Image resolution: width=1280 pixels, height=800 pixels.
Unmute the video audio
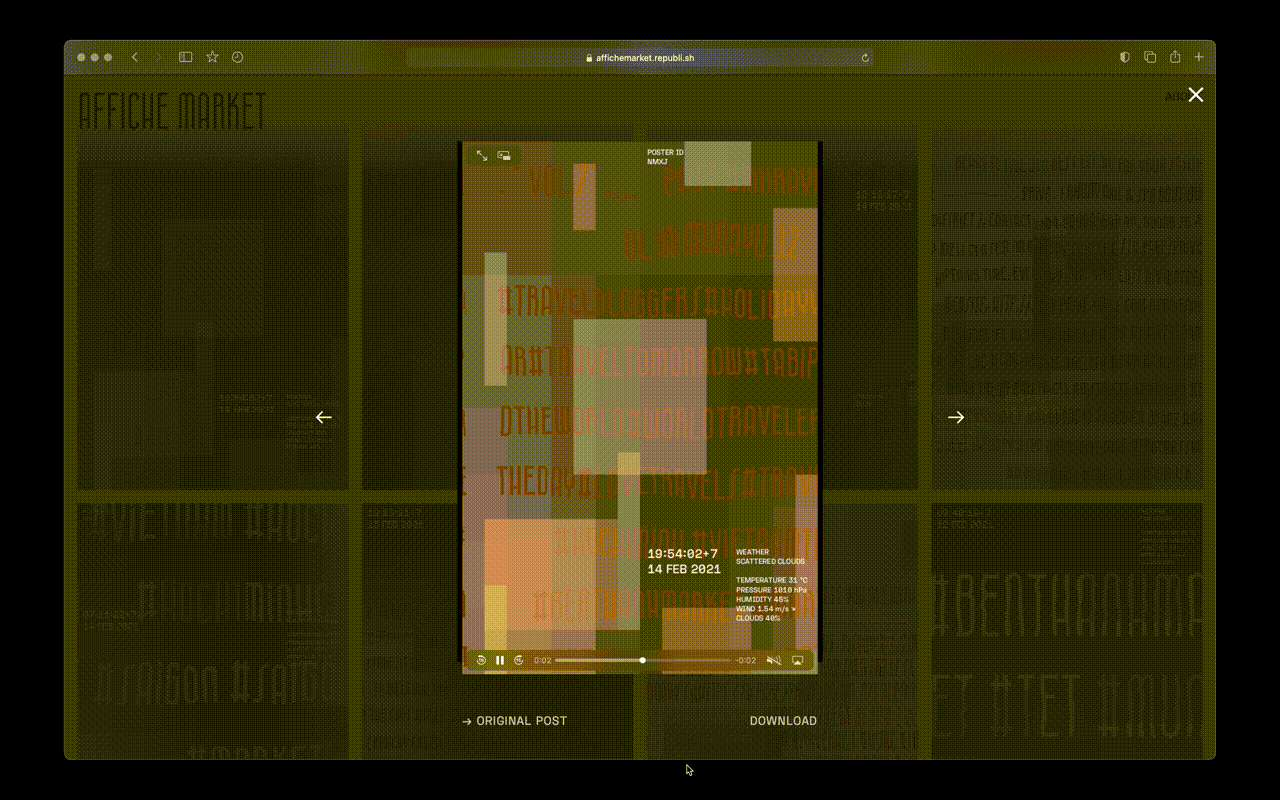coord(773,660)
